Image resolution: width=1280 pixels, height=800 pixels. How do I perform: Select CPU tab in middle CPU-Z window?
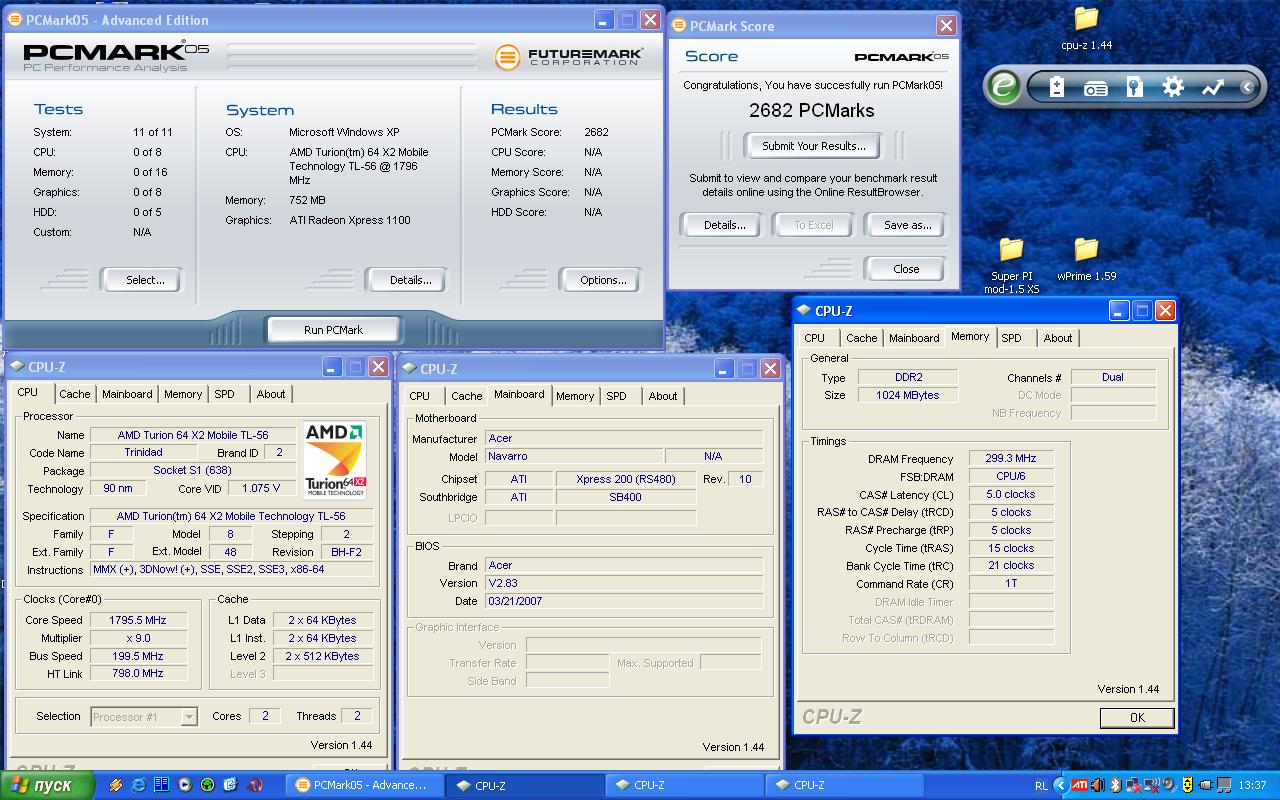[x=420, y=396]
